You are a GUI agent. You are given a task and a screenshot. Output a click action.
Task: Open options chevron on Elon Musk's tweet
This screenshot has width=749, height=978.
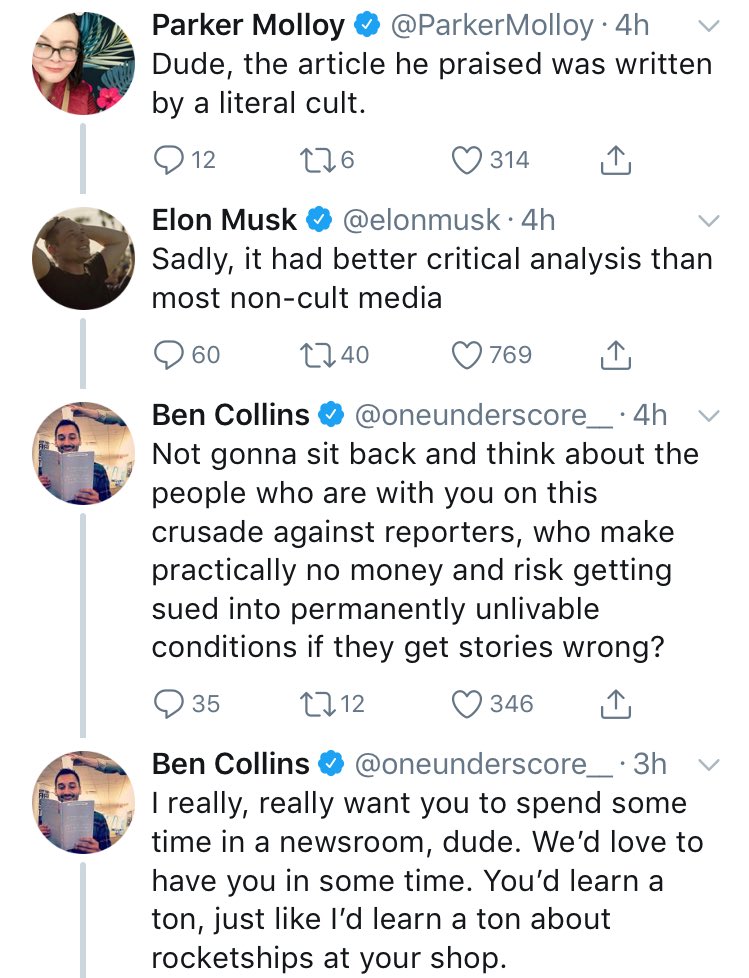[708, 220]
